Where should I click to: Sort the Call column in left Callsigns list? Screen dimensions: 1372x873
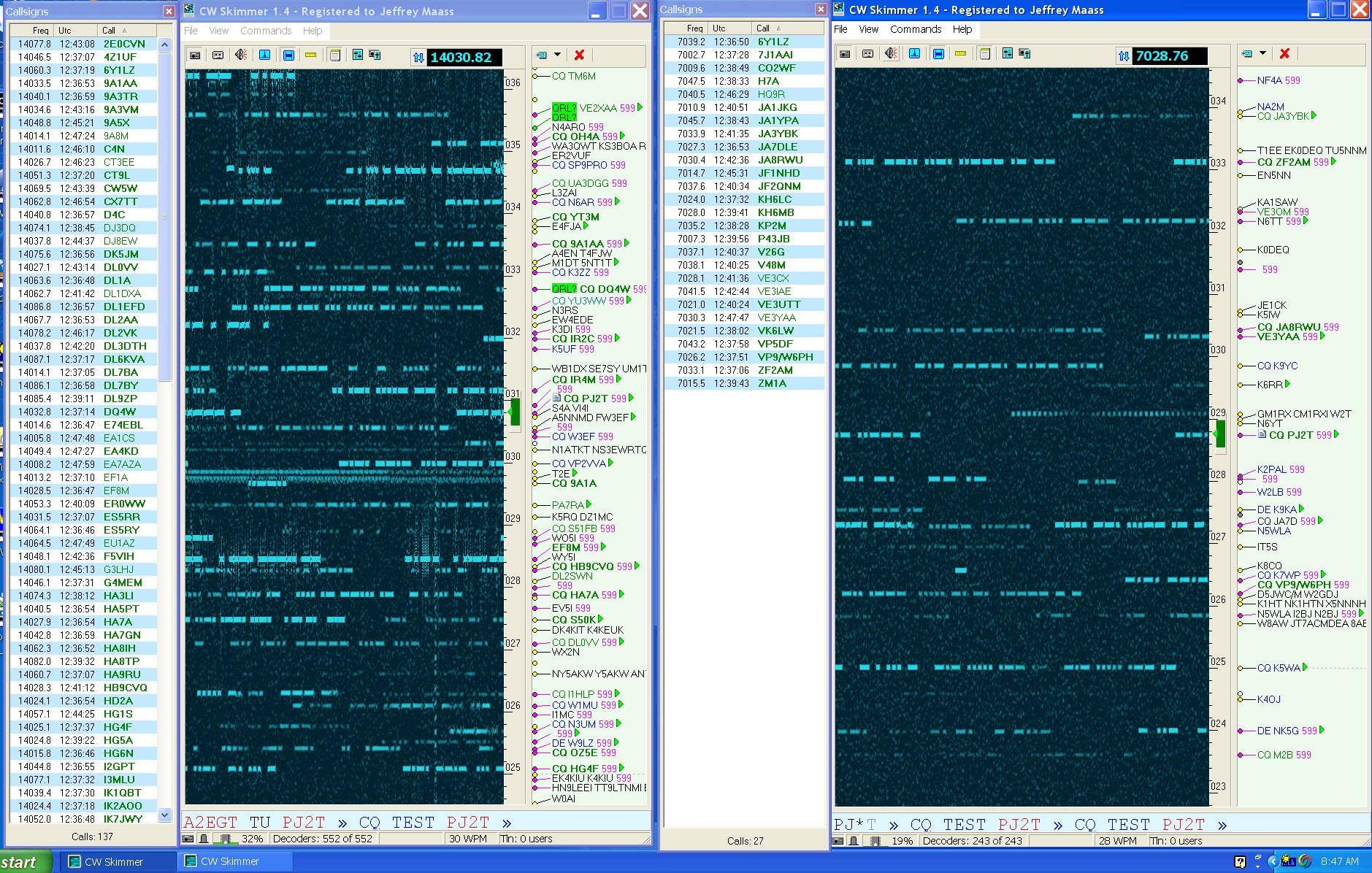pyautogui.click(x=108, y=31)
